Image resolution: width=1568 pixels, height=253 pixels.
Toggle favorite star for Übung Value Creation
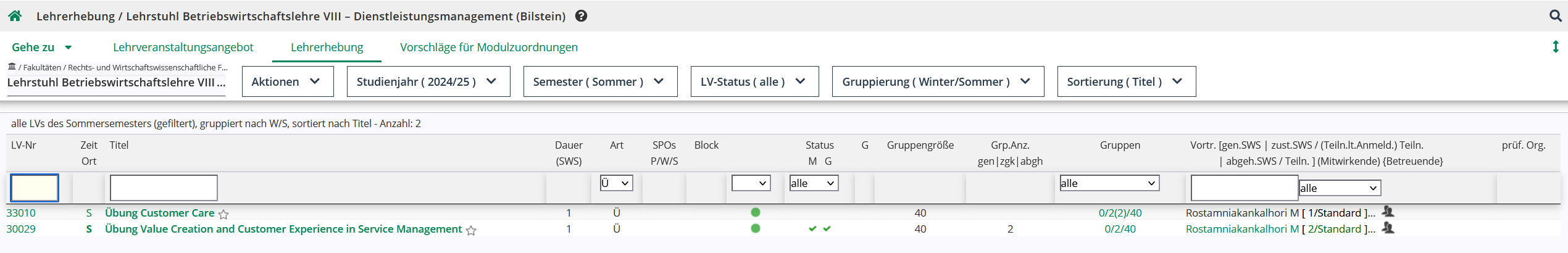(471, 230)
